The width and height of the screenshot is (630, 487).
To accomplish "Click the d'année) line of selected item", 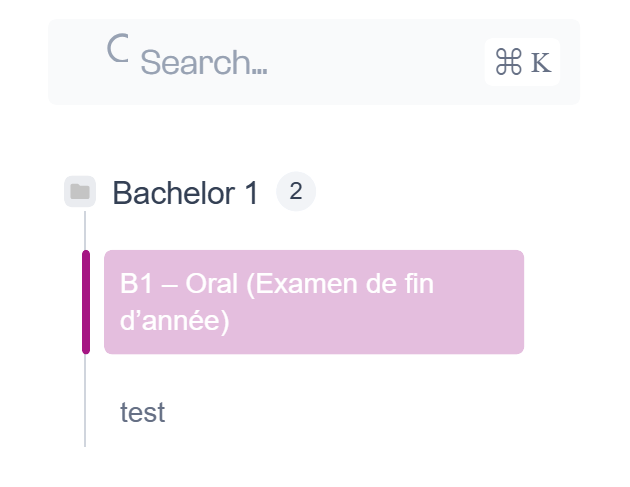I will click(x=175, y=321).
